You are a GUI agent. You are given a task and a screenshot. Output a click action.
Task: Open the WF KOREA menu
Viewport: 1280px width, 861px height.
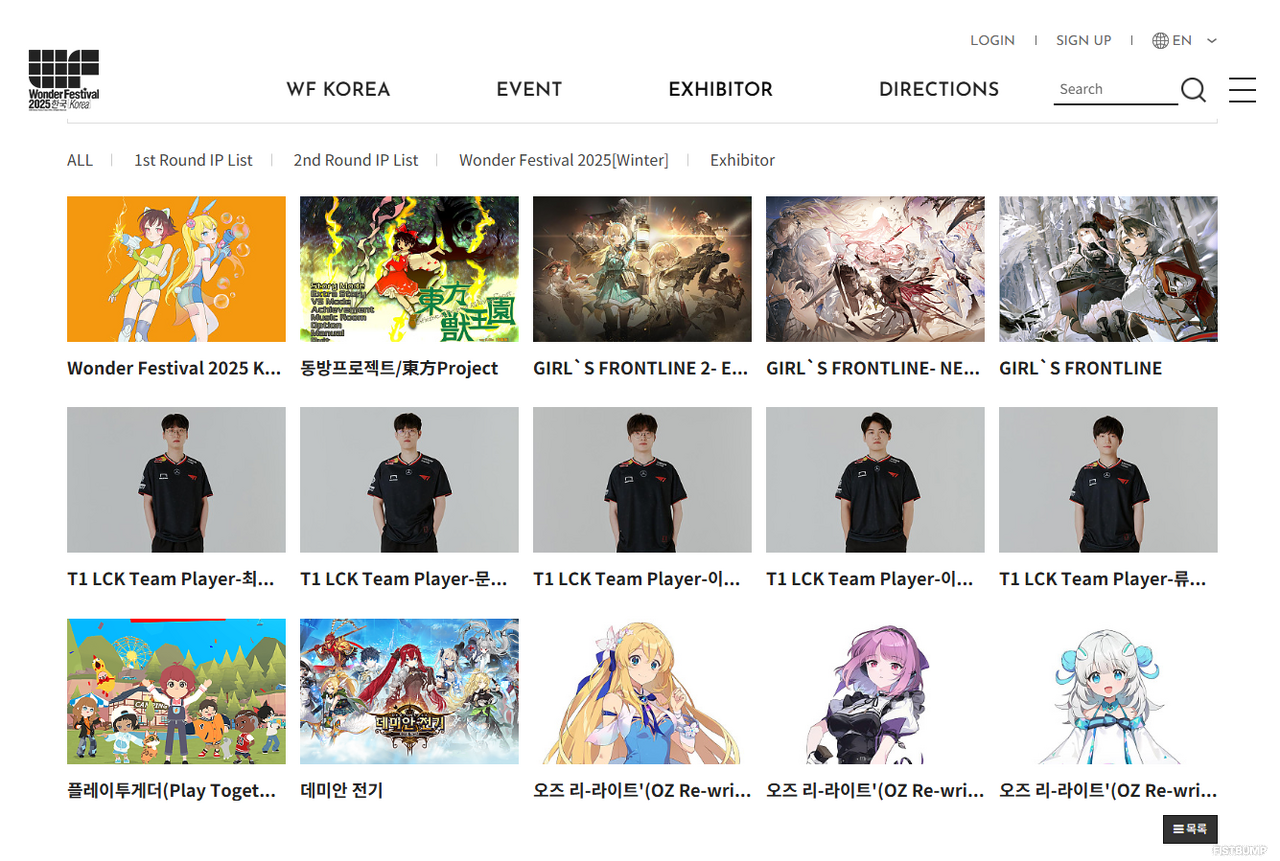pyautogui.click(x=338, y=90)
